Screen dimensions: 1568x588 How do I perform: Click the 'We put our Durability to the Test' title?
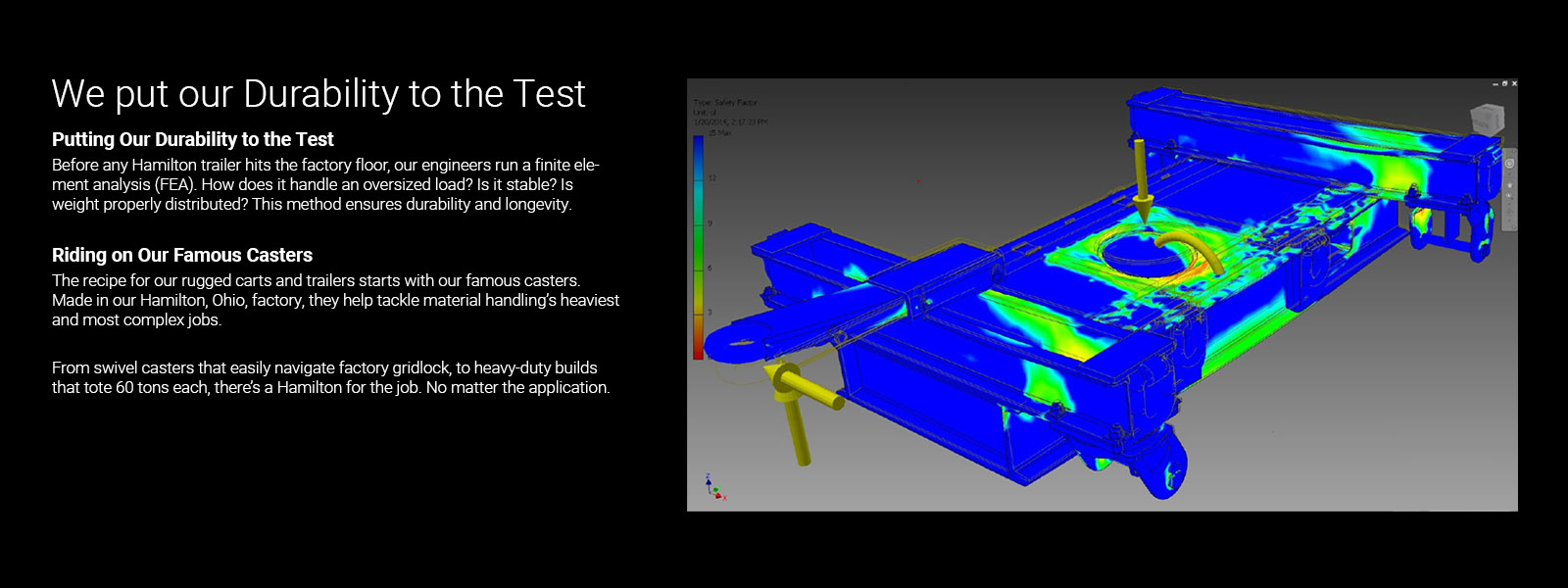click(318, 94)
